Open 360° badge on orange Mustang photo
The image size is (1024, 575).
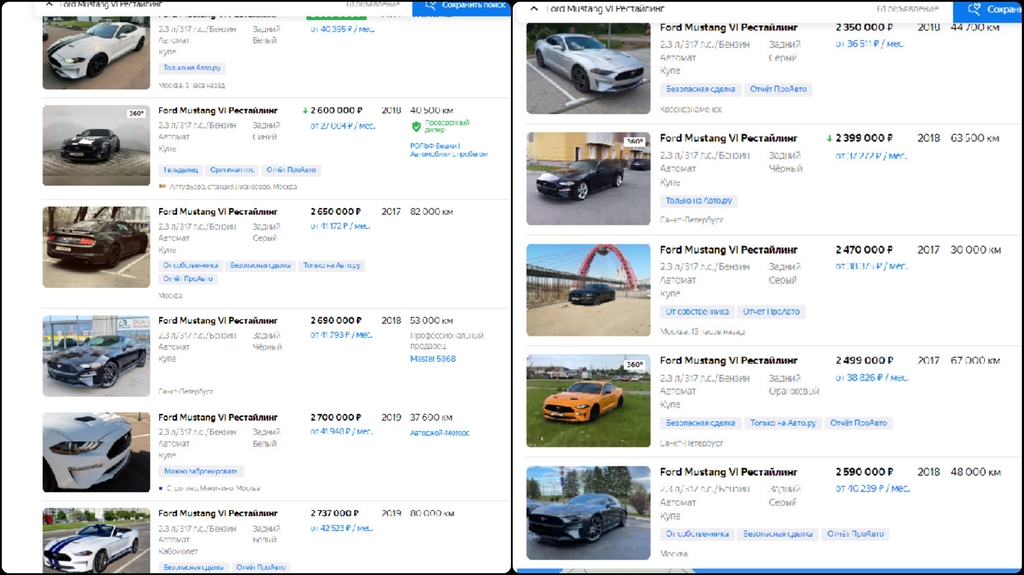[635, 365]
